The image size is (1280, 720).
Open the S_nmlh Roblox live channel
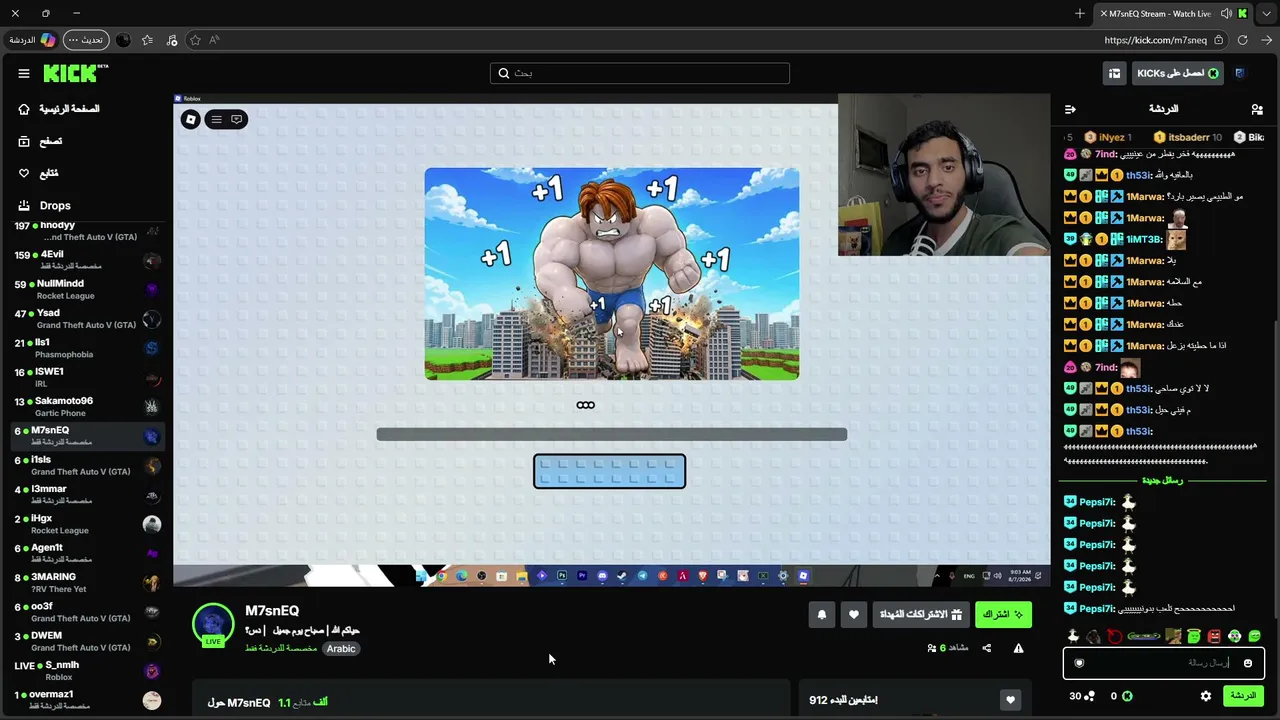86,671
